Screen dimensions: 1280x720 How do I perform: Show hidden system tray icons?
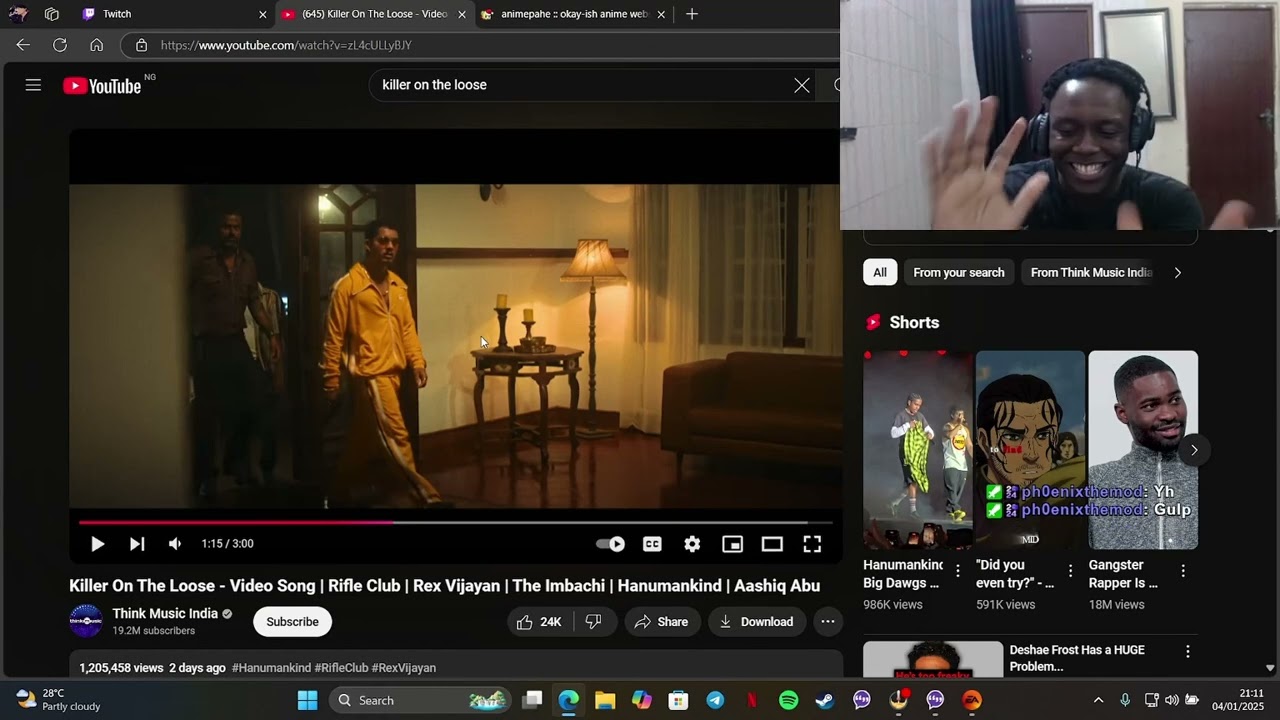1098,700
